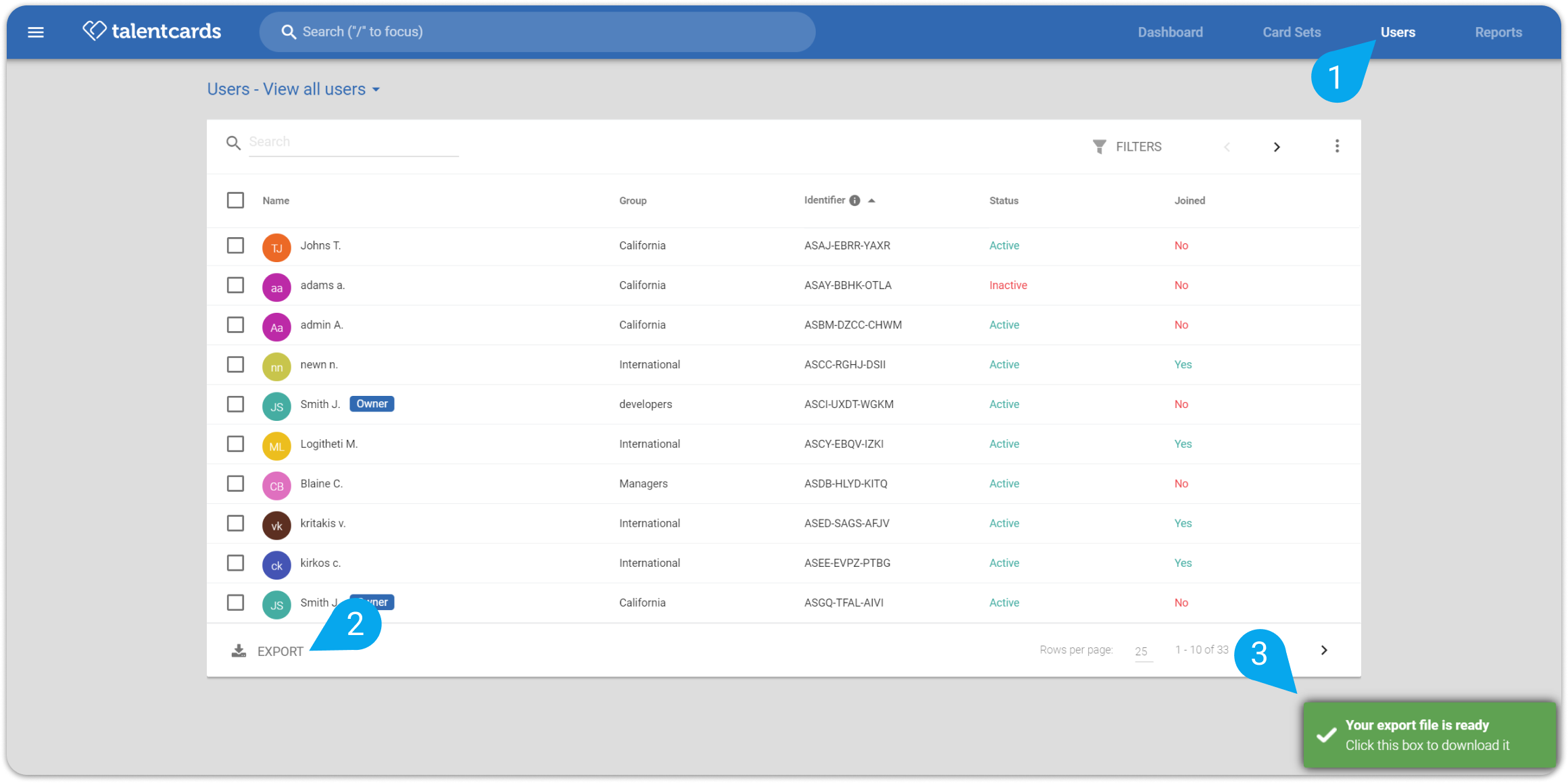This screenshot has height=783, width=1568.
Task: Open the hamburger navigation menu
Action: tap(36, 32)
